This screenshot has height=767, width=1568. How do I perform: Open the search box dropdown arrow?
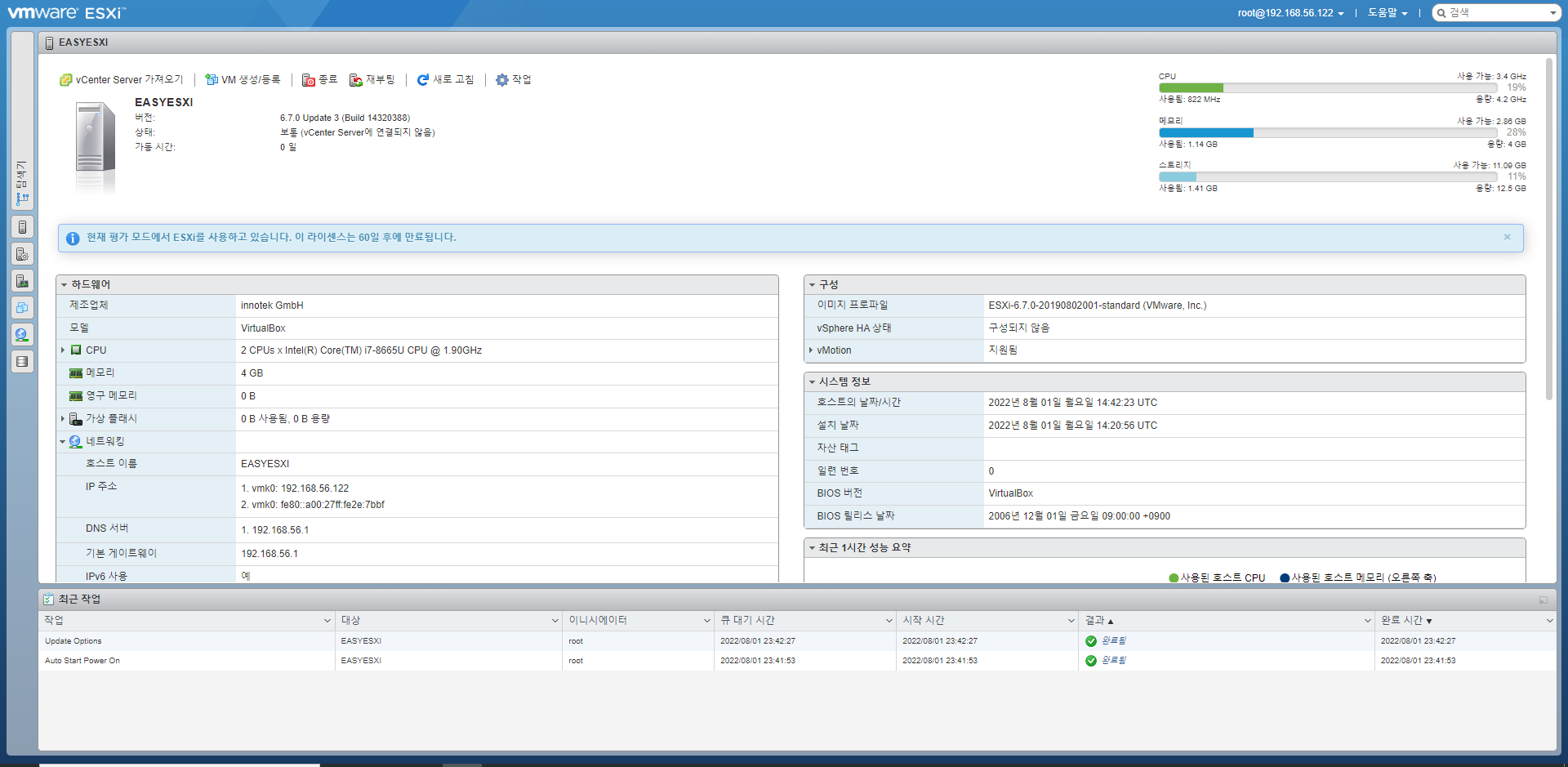(1552, 13)
